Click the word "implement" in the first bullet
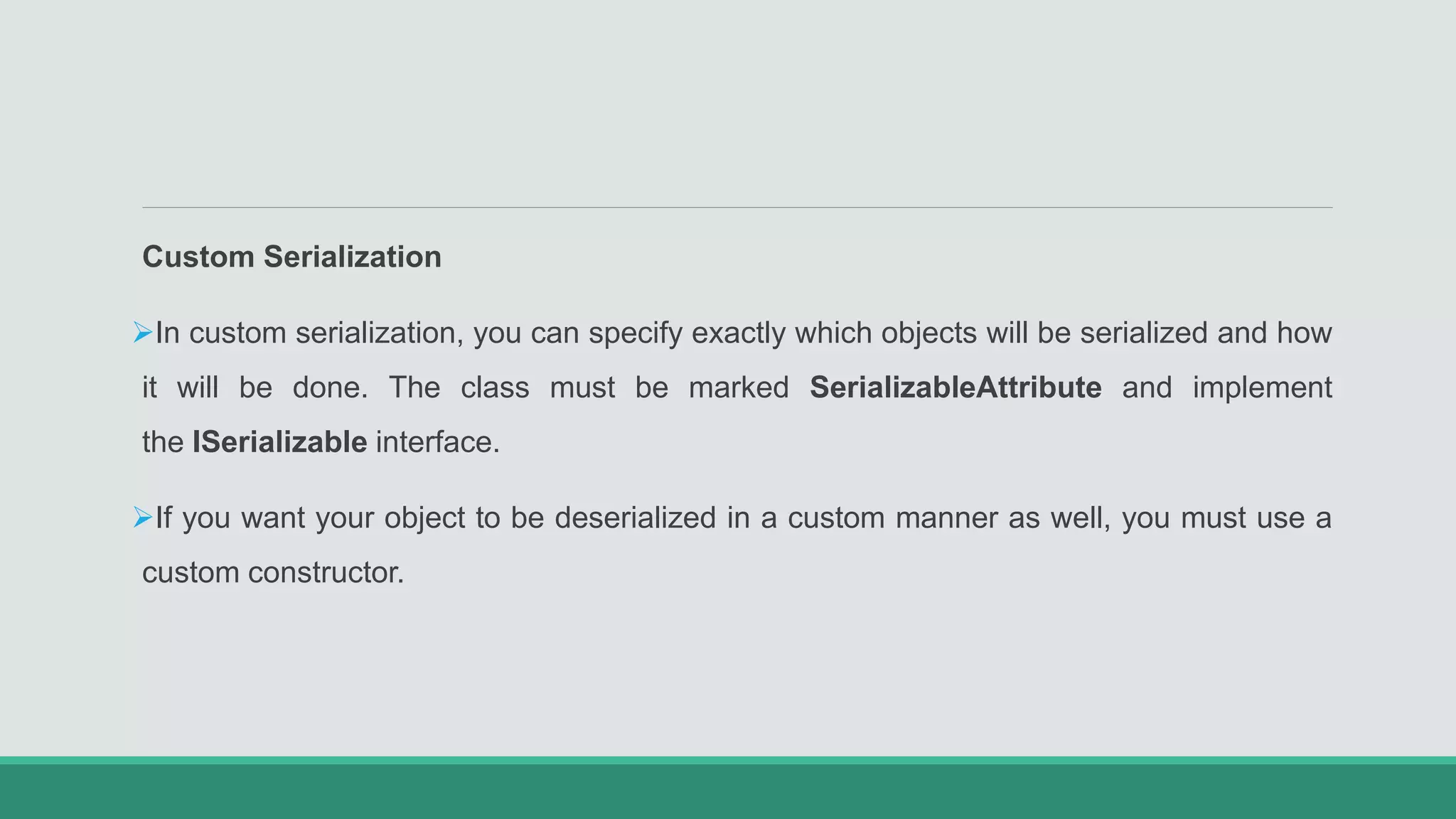Image resolution: width=1456 pixels, height=819 pixels. click(x=1262, y=387)
